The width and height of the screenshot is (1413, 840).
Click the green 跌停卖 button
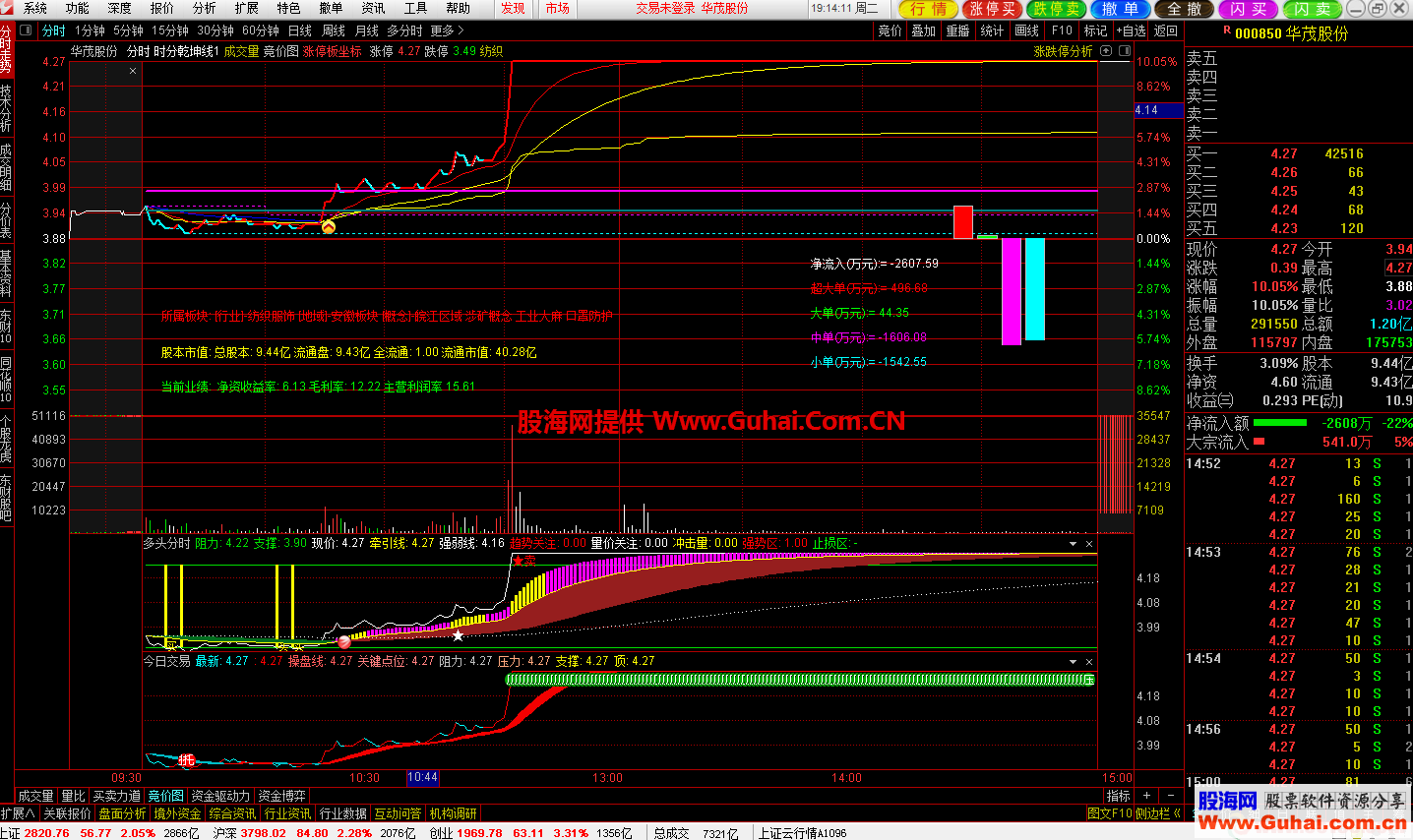click(x=1058, y=9)
